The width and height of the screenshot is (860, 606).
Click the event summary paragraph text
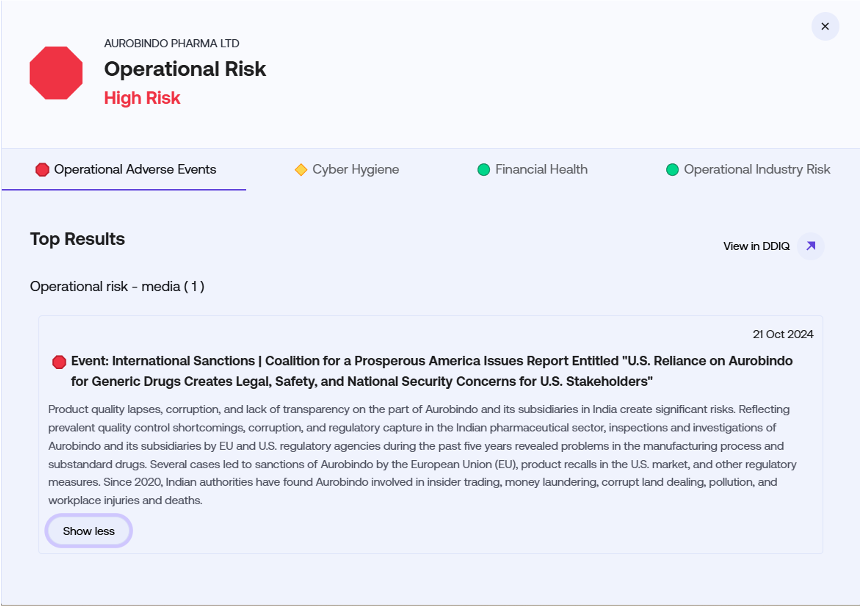[x=422, y=455]
